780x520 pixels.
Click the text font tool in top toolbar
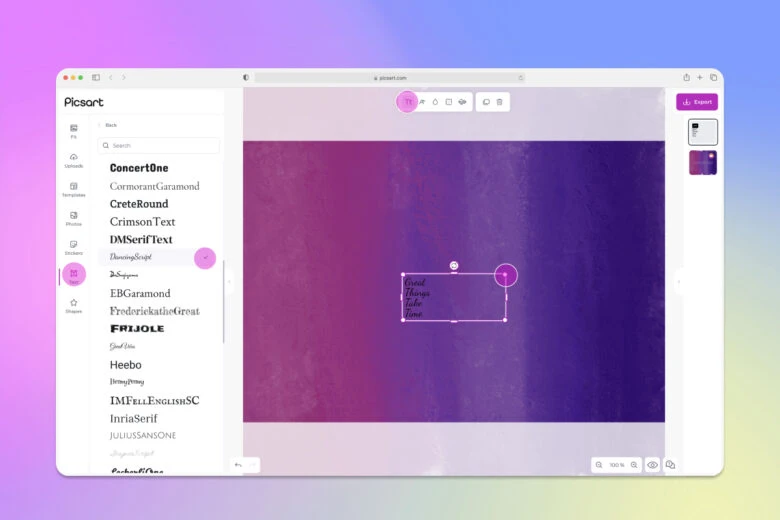(408, 102)
